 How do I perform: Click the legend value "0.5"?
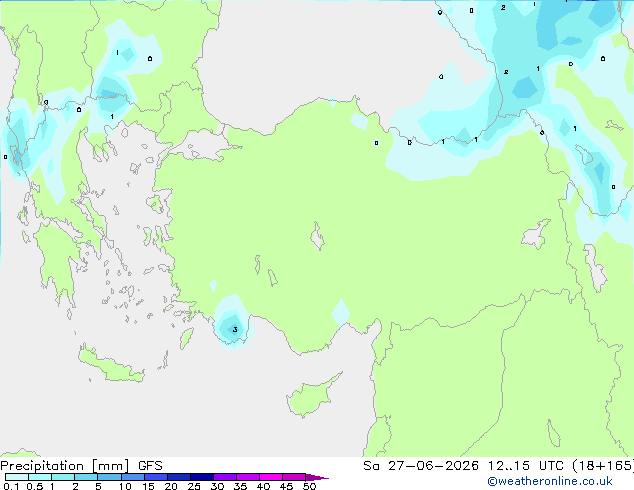pyautogui.click(x=35, y=486)
